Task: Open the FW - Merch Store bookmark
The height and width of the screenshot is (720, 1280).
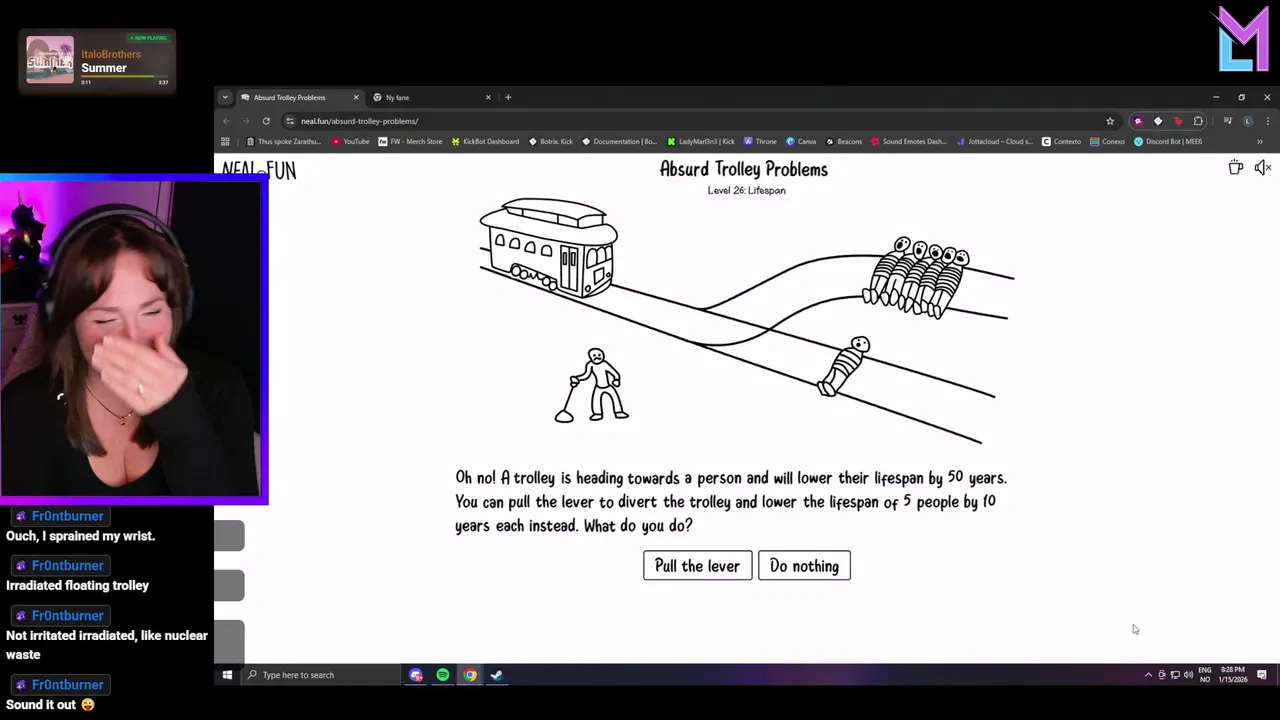Action: tap(410, 141)
